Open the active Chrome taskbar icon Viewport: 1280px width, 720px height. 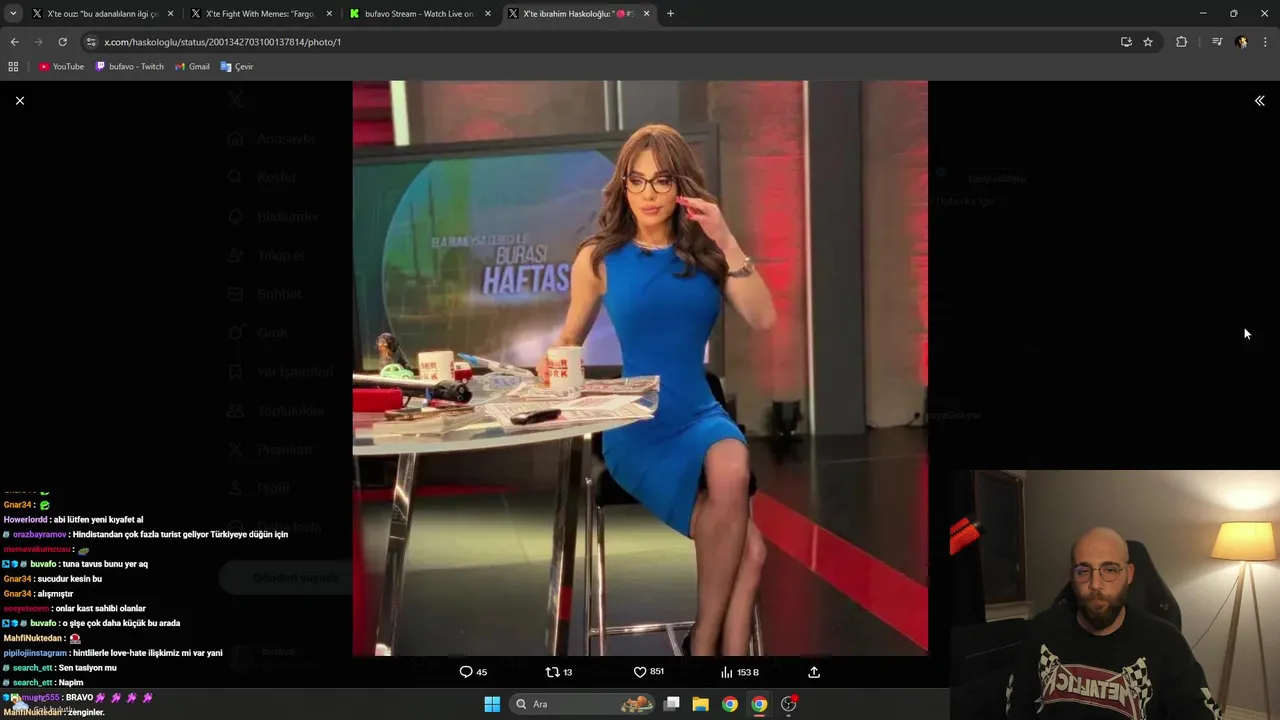pos(759,704)
